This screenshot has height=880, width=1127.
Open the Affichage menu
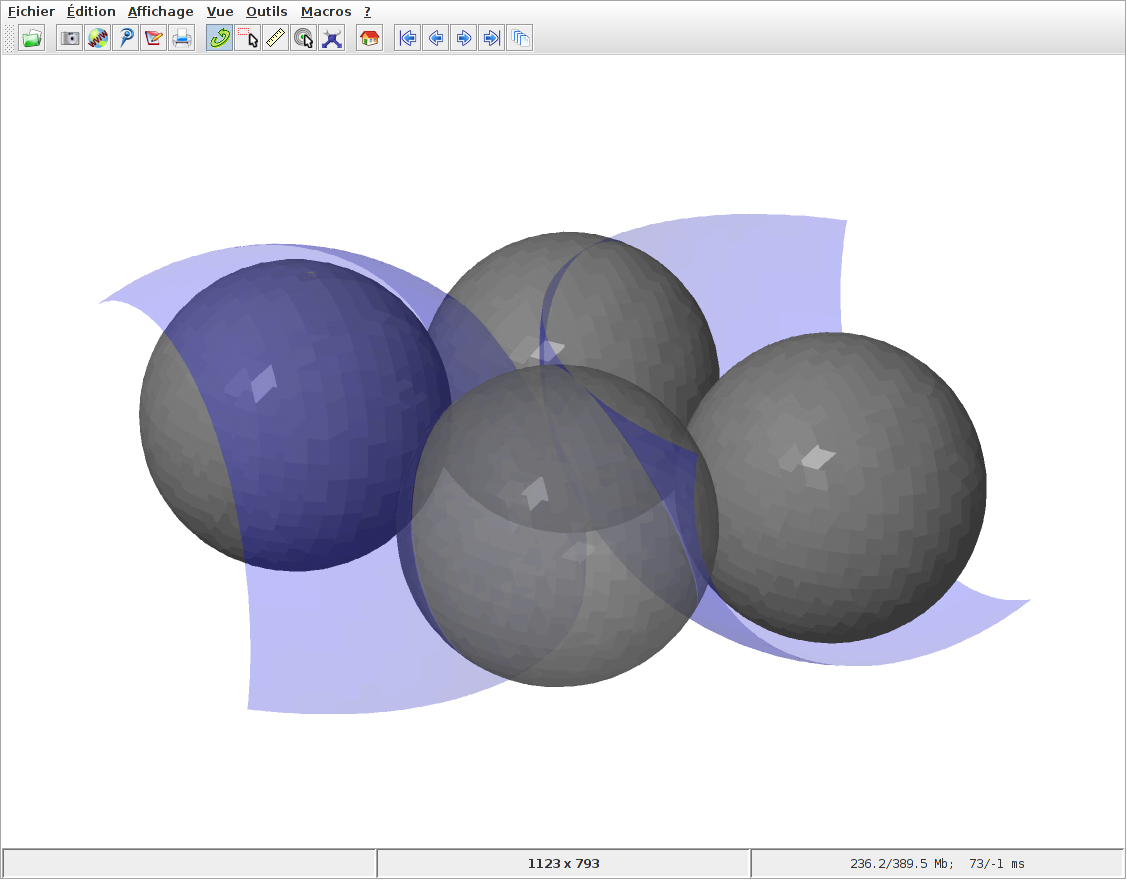[160, 12]
